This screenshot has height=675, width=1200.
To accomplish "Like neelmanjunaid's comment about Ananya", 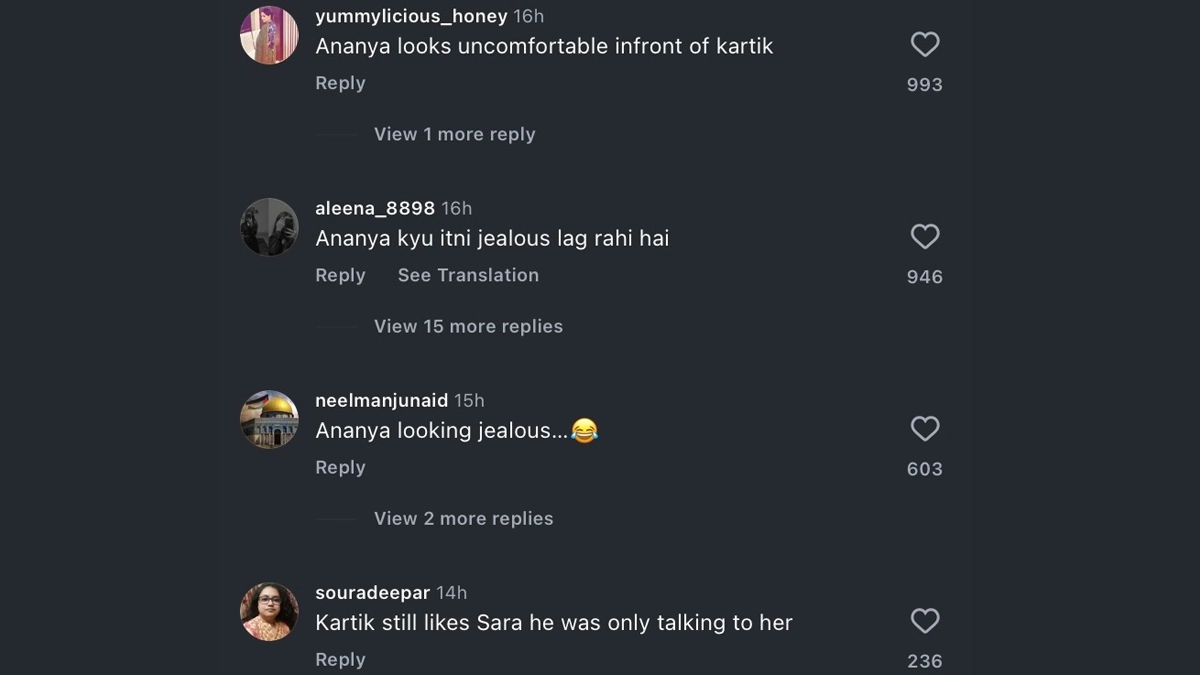I will 925,428.
